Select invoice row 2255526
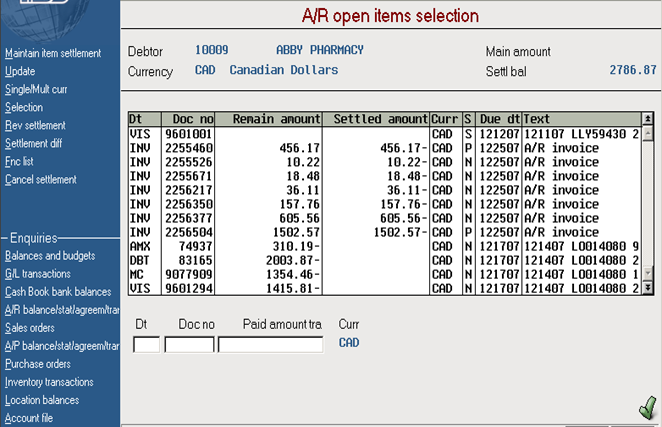Screen dimensions: 662x427 click(x=385, y=162)
